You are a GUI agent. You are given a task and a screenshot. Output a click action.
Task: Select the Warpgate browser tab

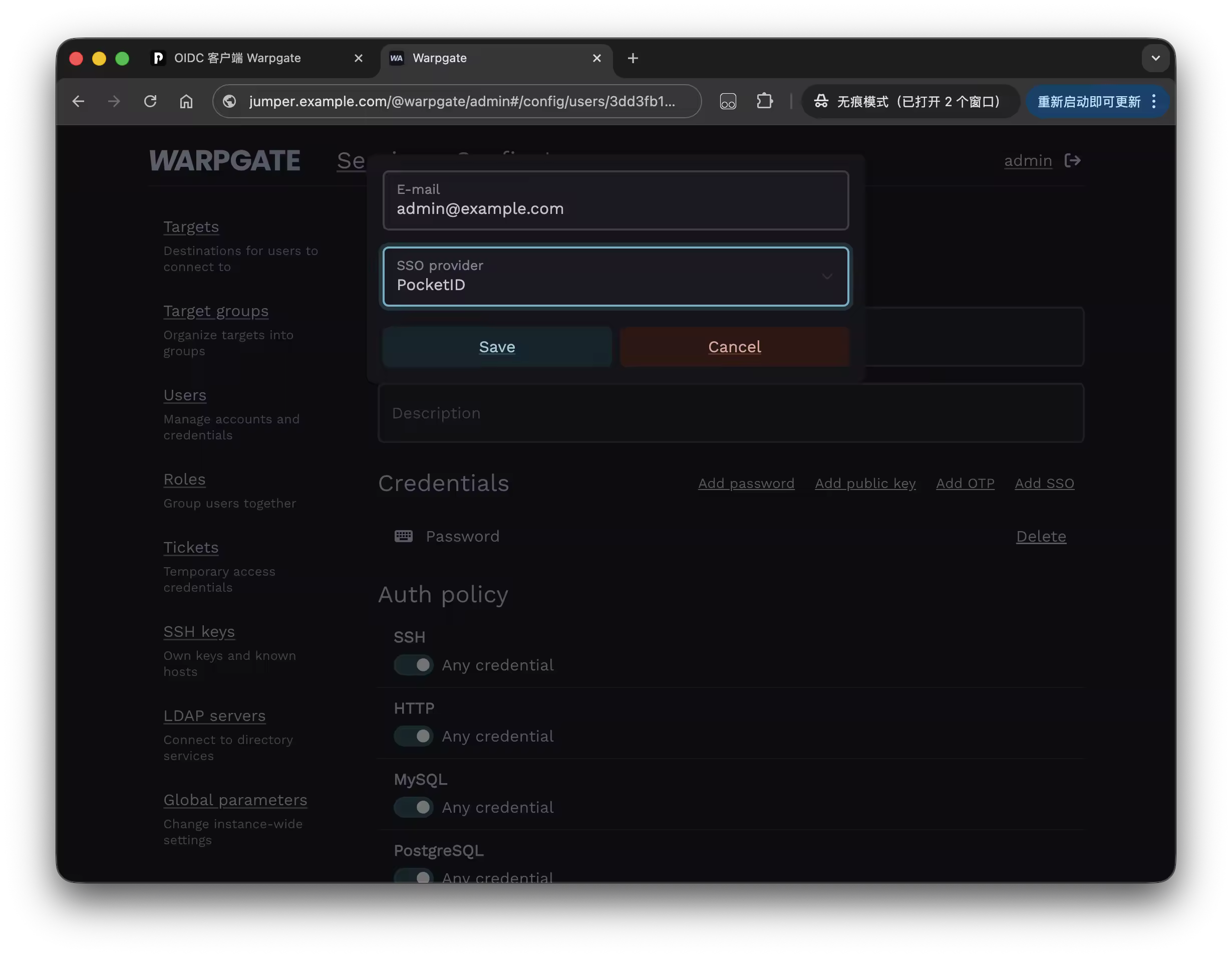click(x=496, y=58)
